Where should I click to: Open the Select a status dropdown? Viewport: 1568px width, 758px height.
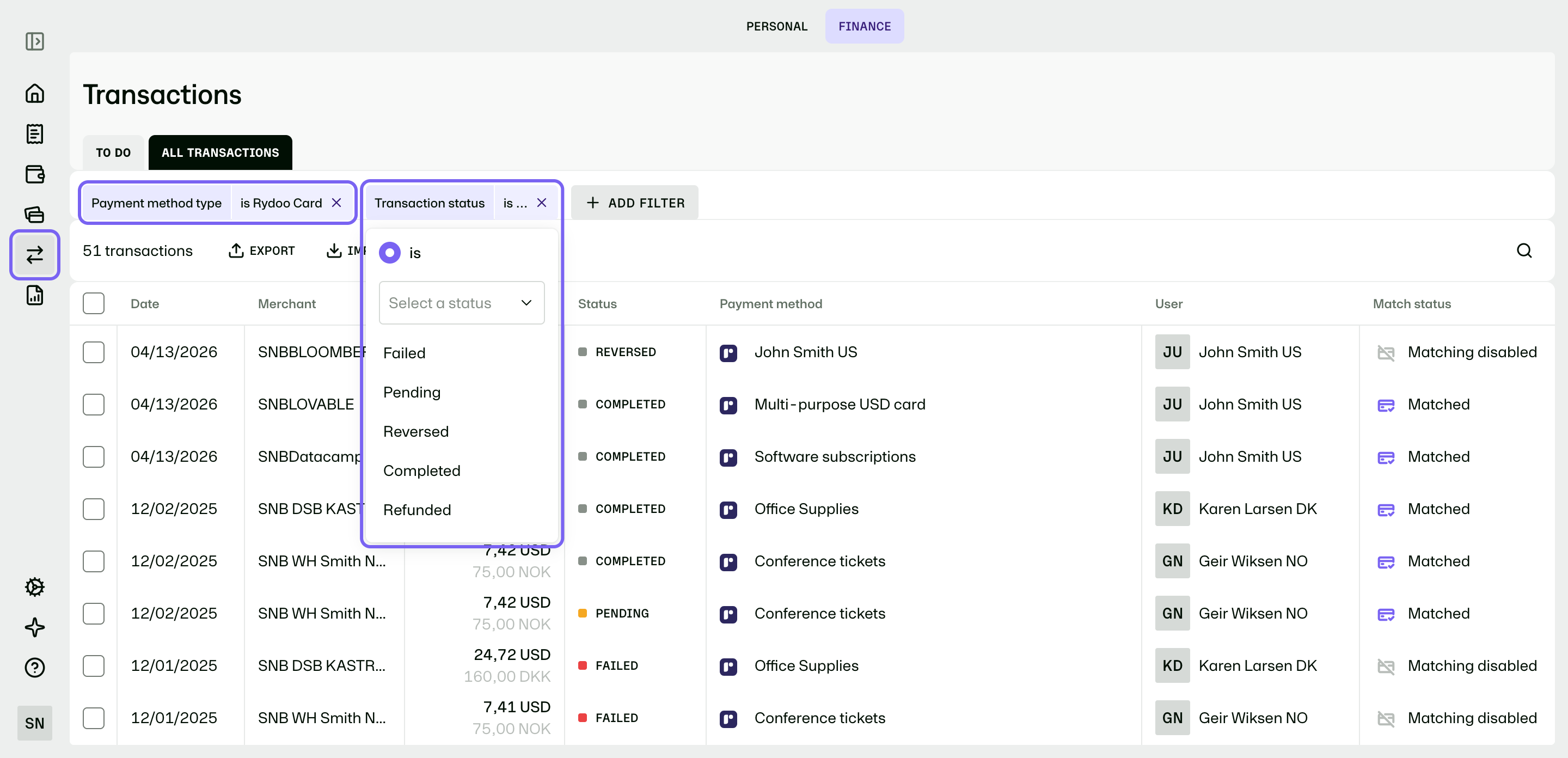[461, 303]
